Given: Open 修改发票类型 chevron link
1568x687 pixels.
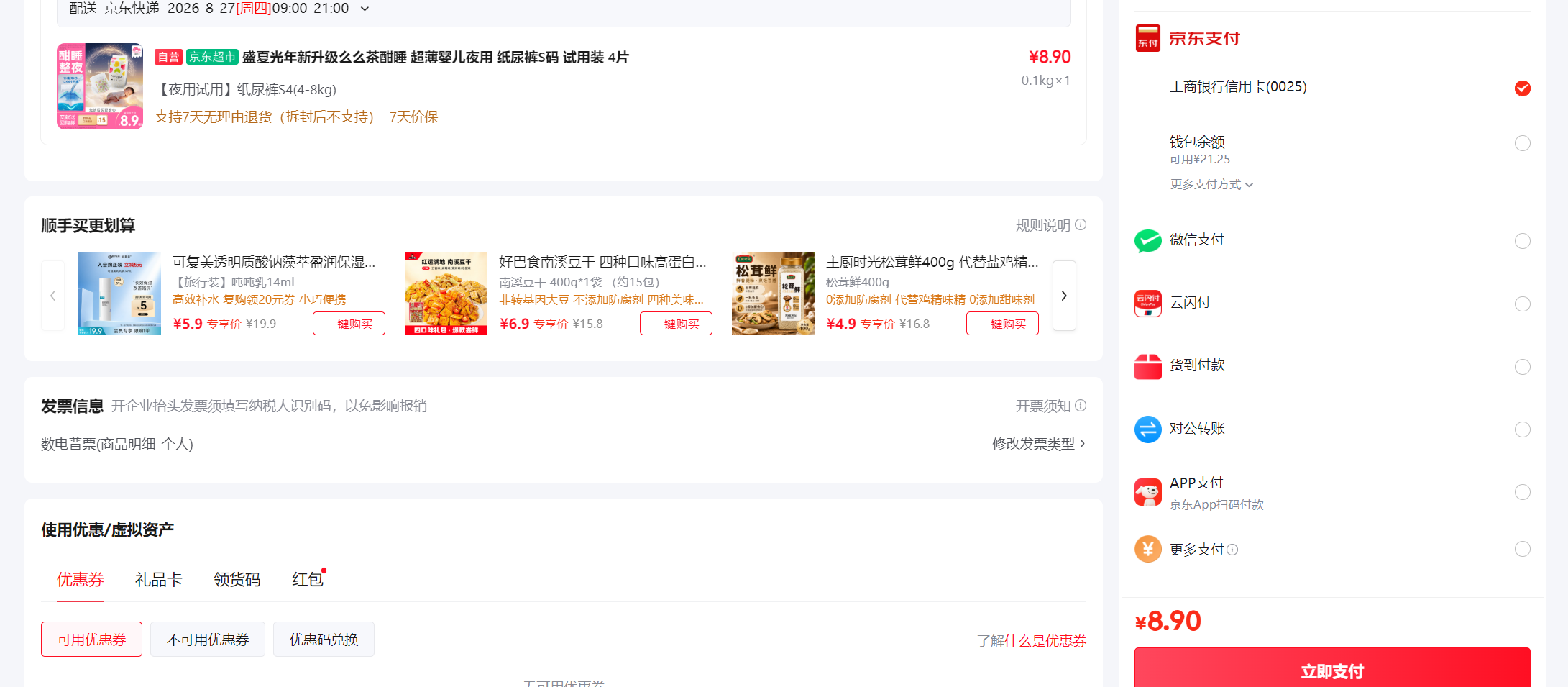Looking at the screenshot, I should click(x=1039, y=444).
